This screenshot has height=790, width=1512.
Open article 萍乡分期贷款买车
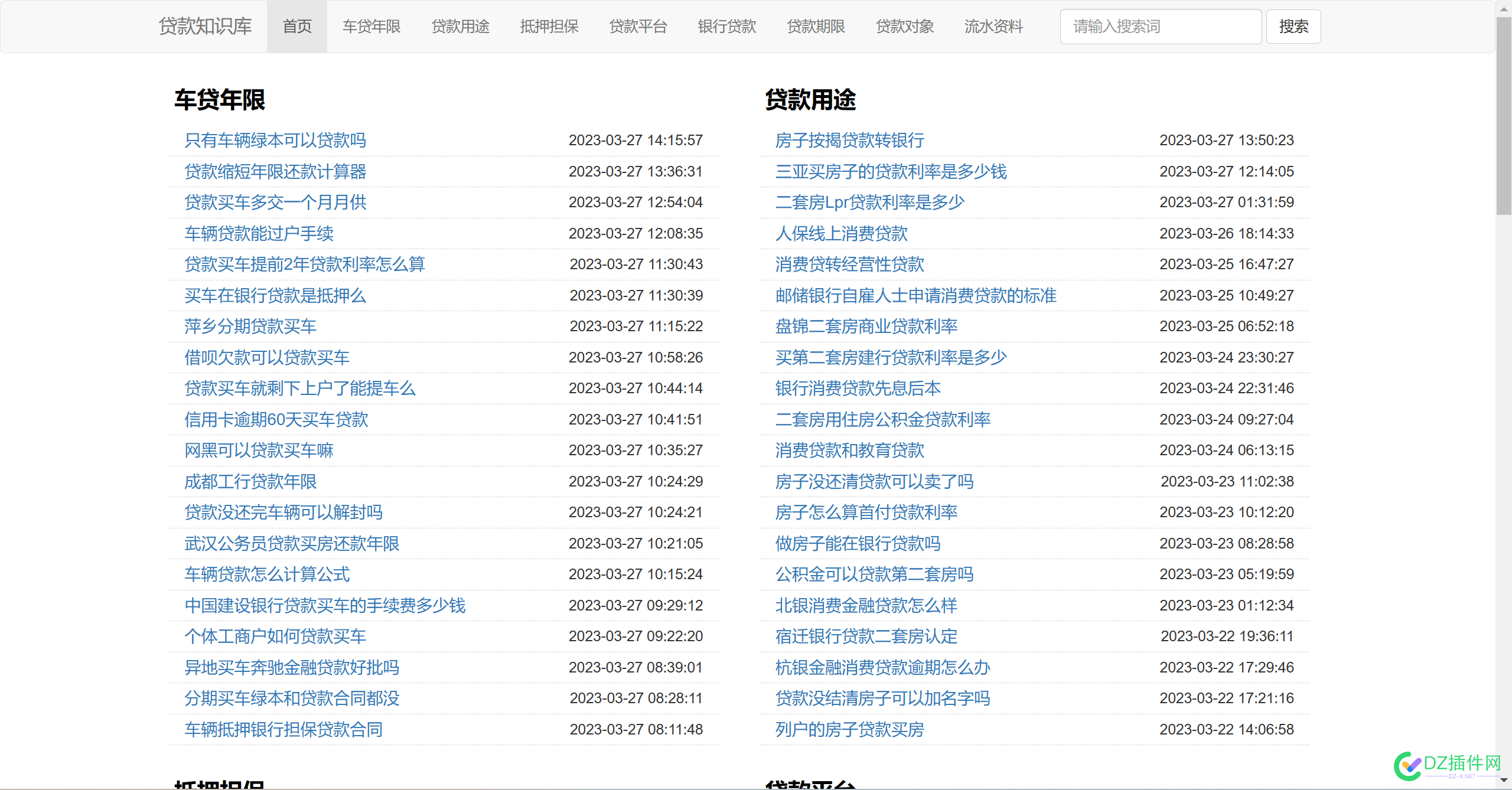pyautogui.click(x=250, y=327)
